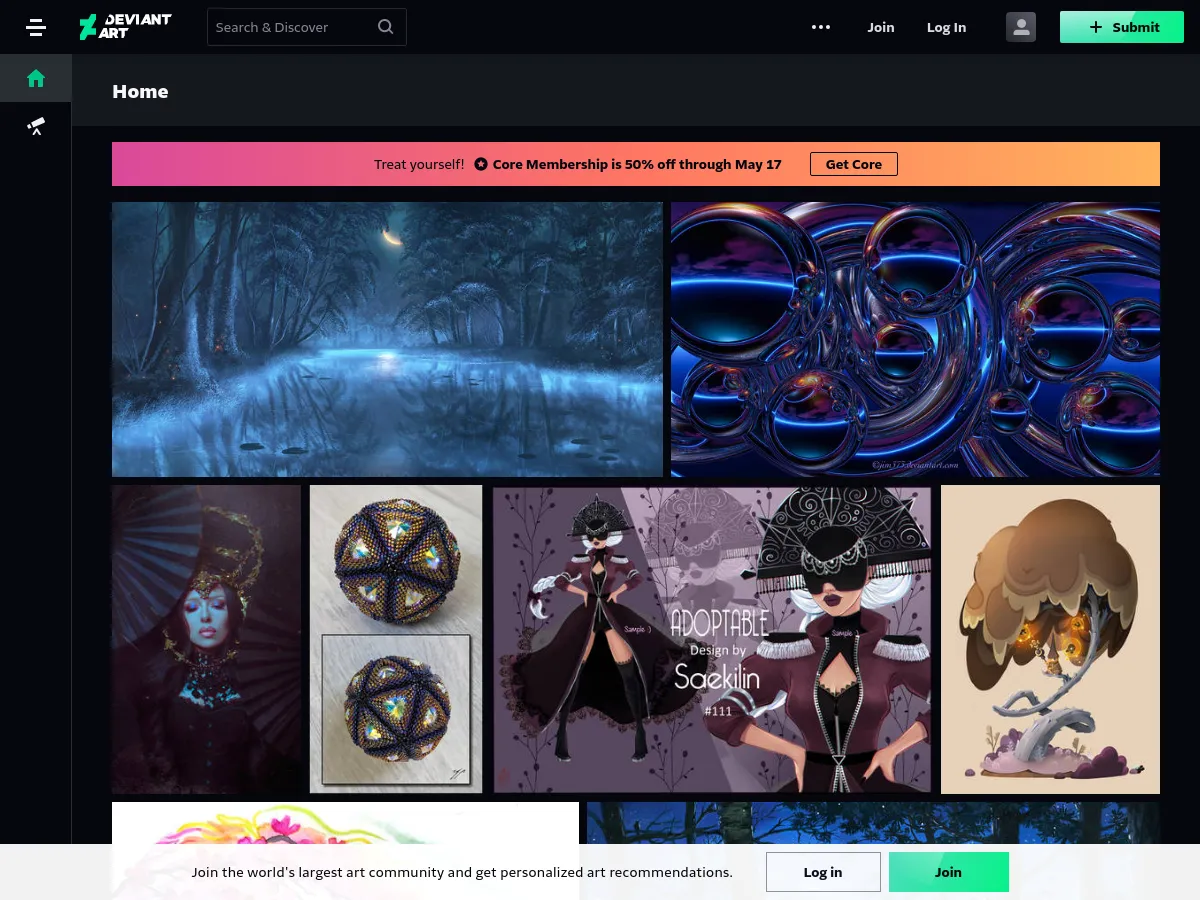This screenshot has width=1200, height=900.
Task: Open the Saekilin adoptable design artwork
Action: point(712,639)
